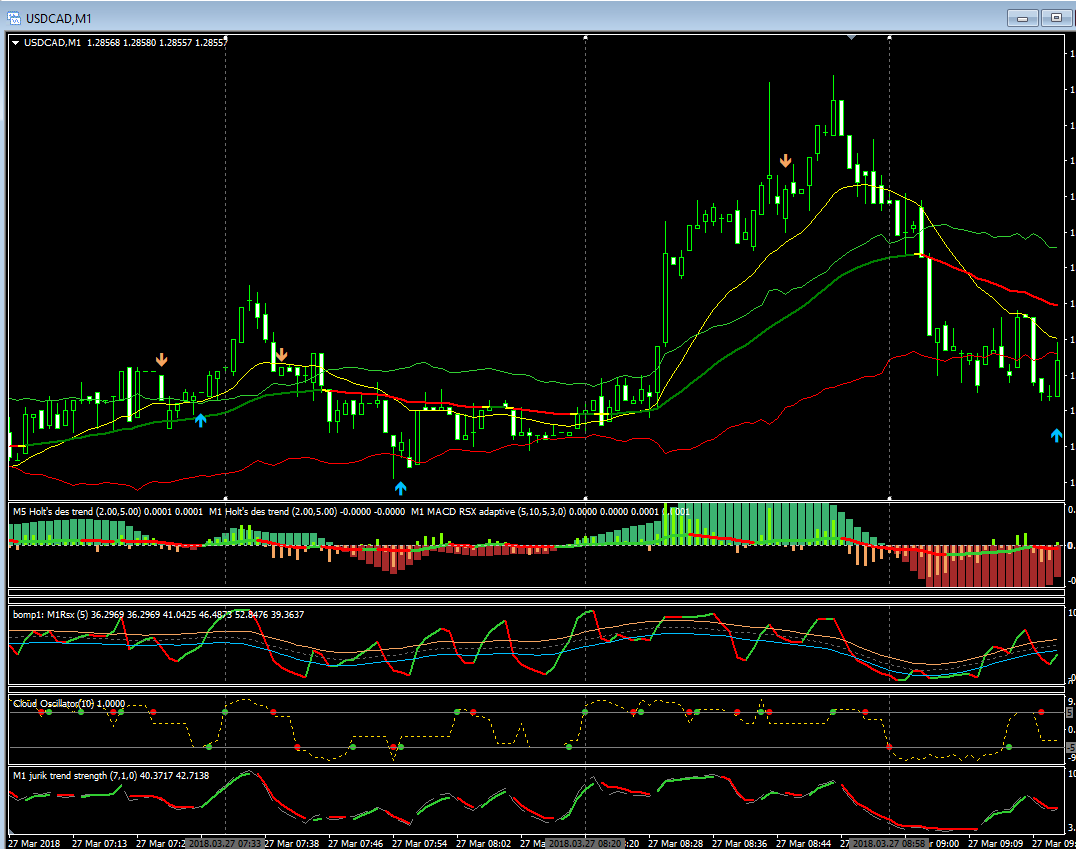Select the orange down arrow above 07:22 candles
The image size is (1076, 849).
pos(161,360)
